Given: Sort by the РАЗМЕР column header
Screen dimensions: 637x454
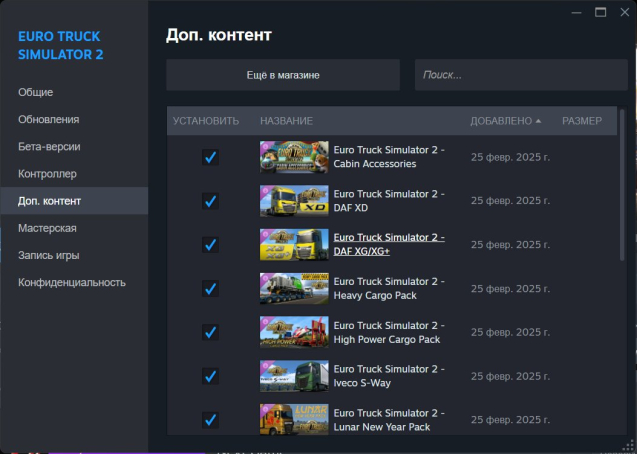Looking at the screenshot, I should 582,121.
